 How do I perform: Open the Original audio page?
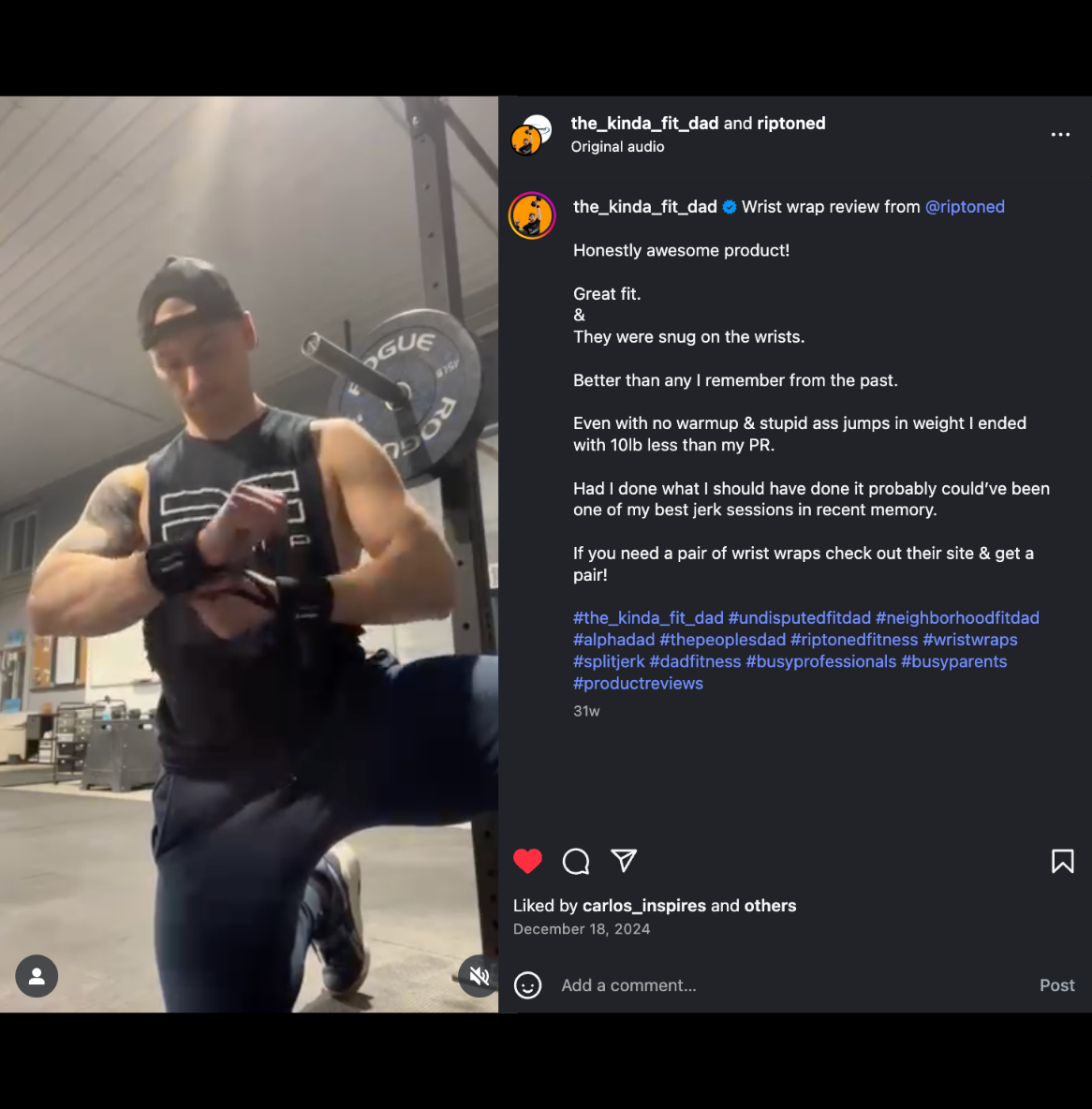(x=618, y=147)
